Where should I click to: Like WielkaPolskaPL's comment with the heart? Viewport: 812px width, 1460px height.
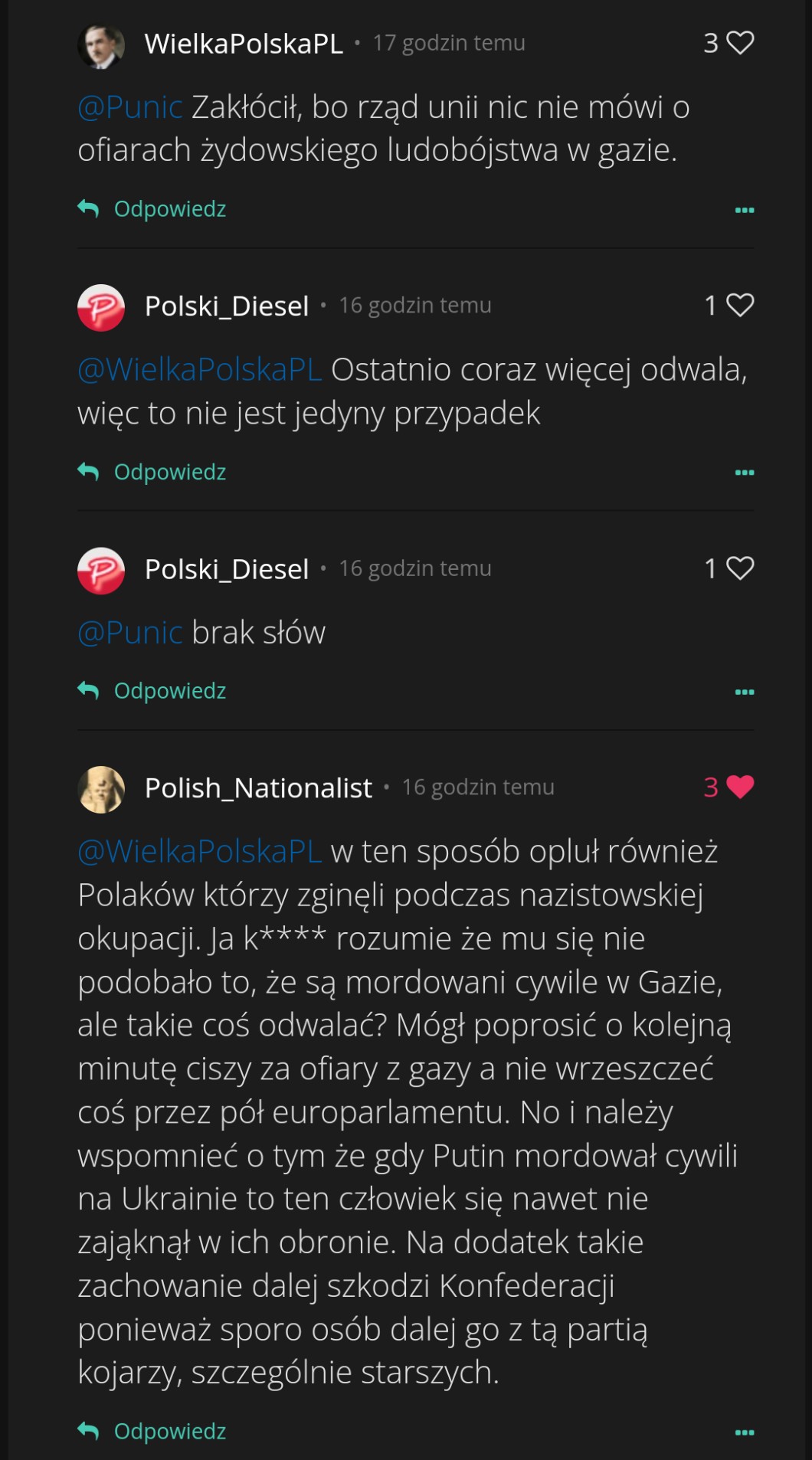[x=740, y=43]
